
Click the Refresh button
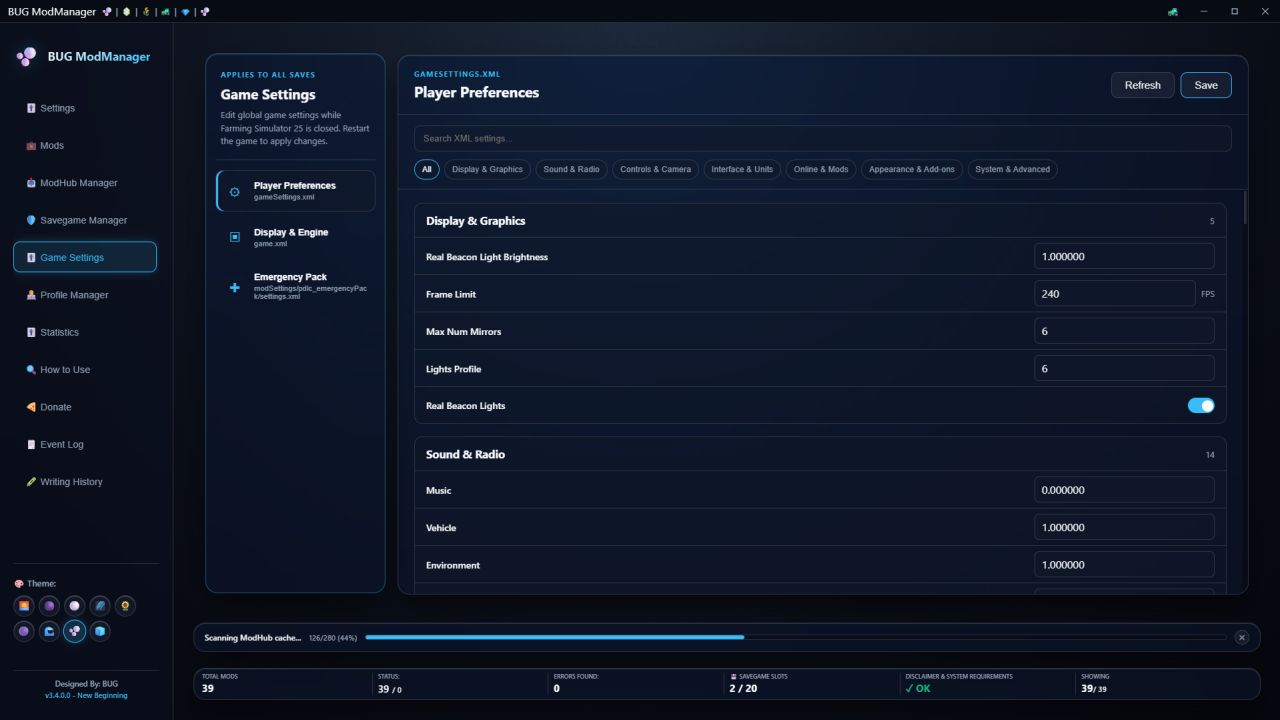1142,85
